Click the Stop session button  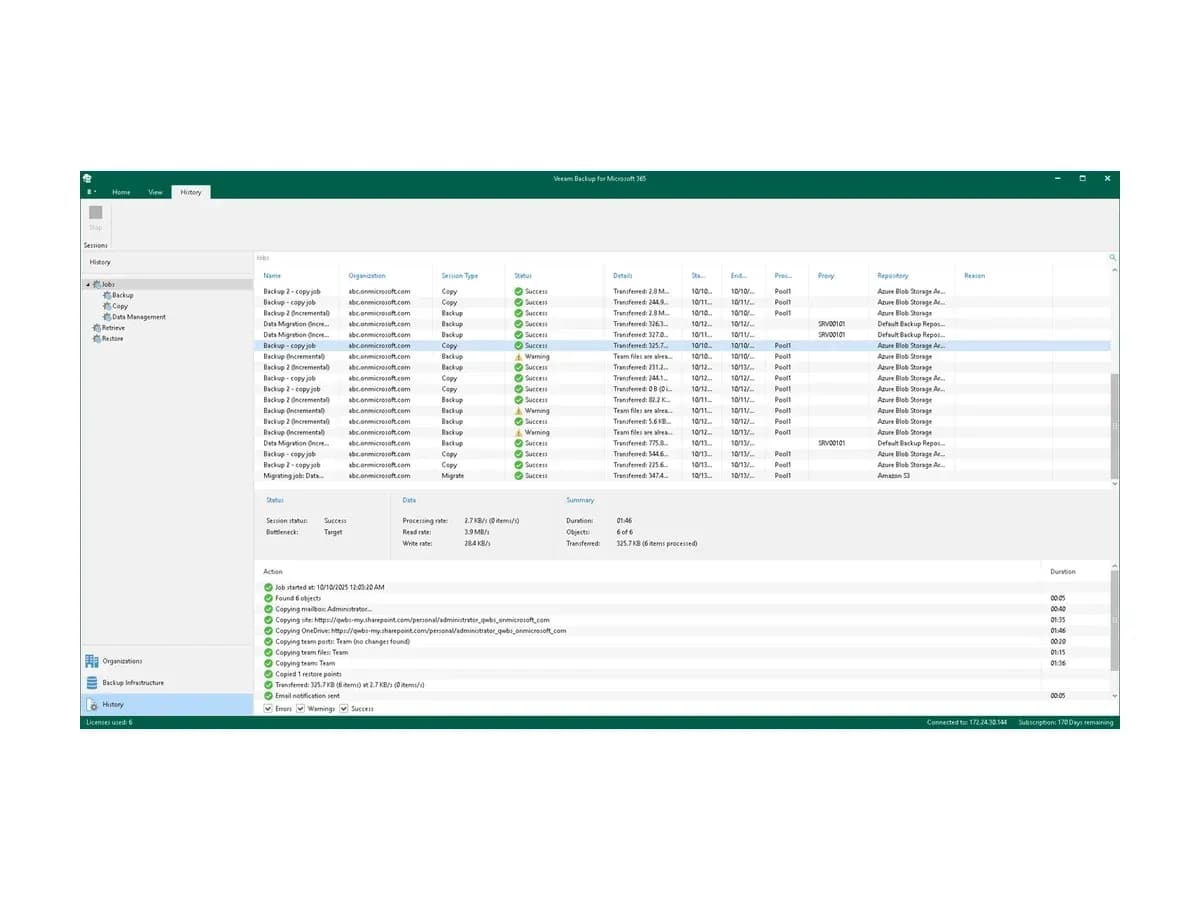point(96,218)
